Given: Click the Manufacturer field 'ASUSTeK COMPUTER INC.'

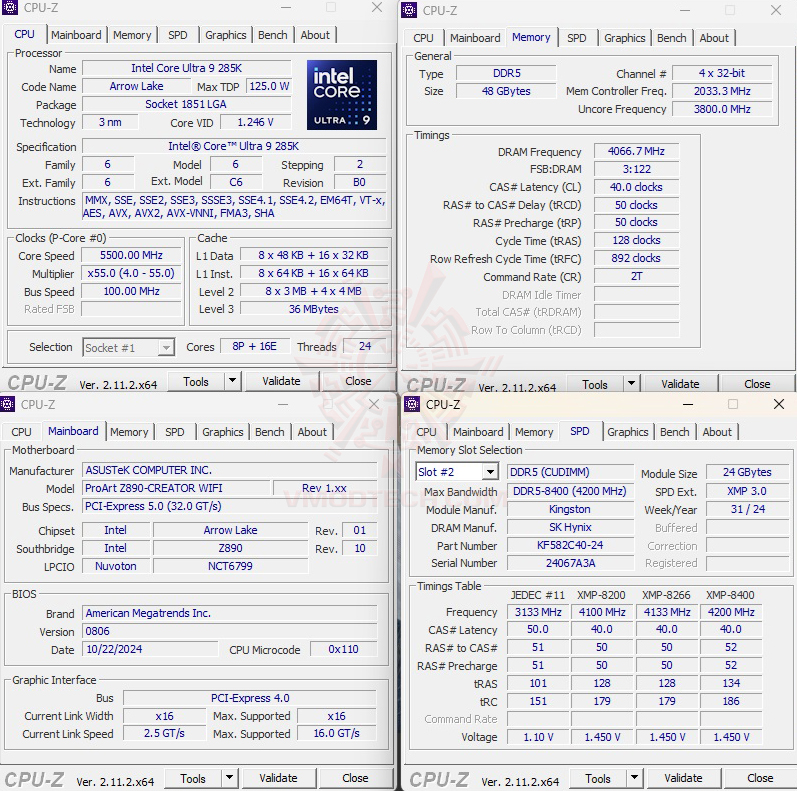Looking at the screenshot, I should point(230,470).
